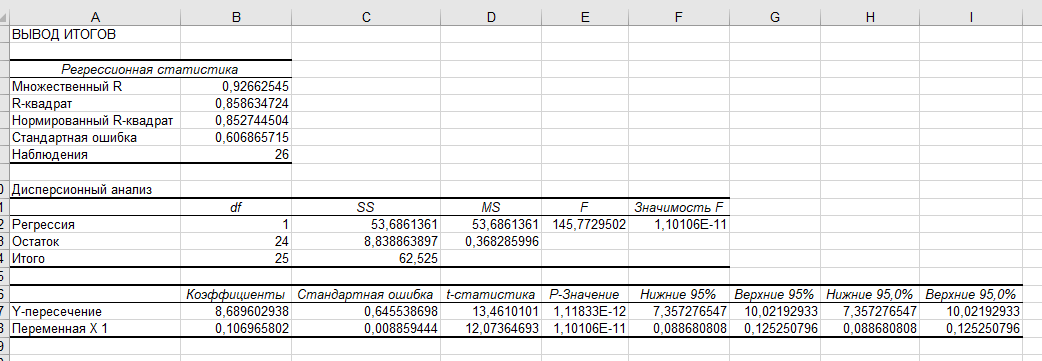Click the 'Y-пересечение' row label
Image resolution: width=1042 pixels, height=361 pixels.
pos(94,311)
